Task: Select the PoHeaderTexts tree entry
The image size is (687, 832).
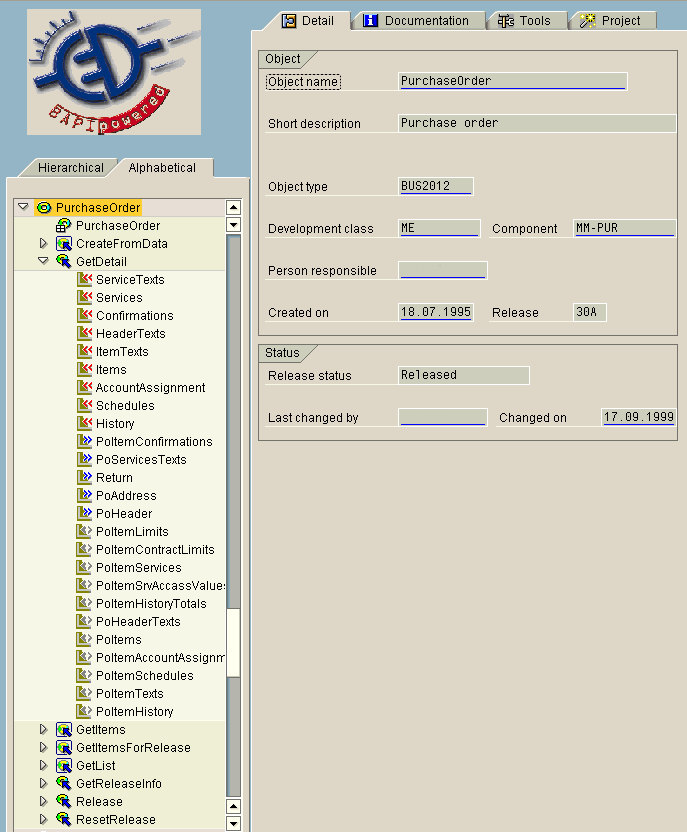Action: pyautogui.click(x=138, y=622)
